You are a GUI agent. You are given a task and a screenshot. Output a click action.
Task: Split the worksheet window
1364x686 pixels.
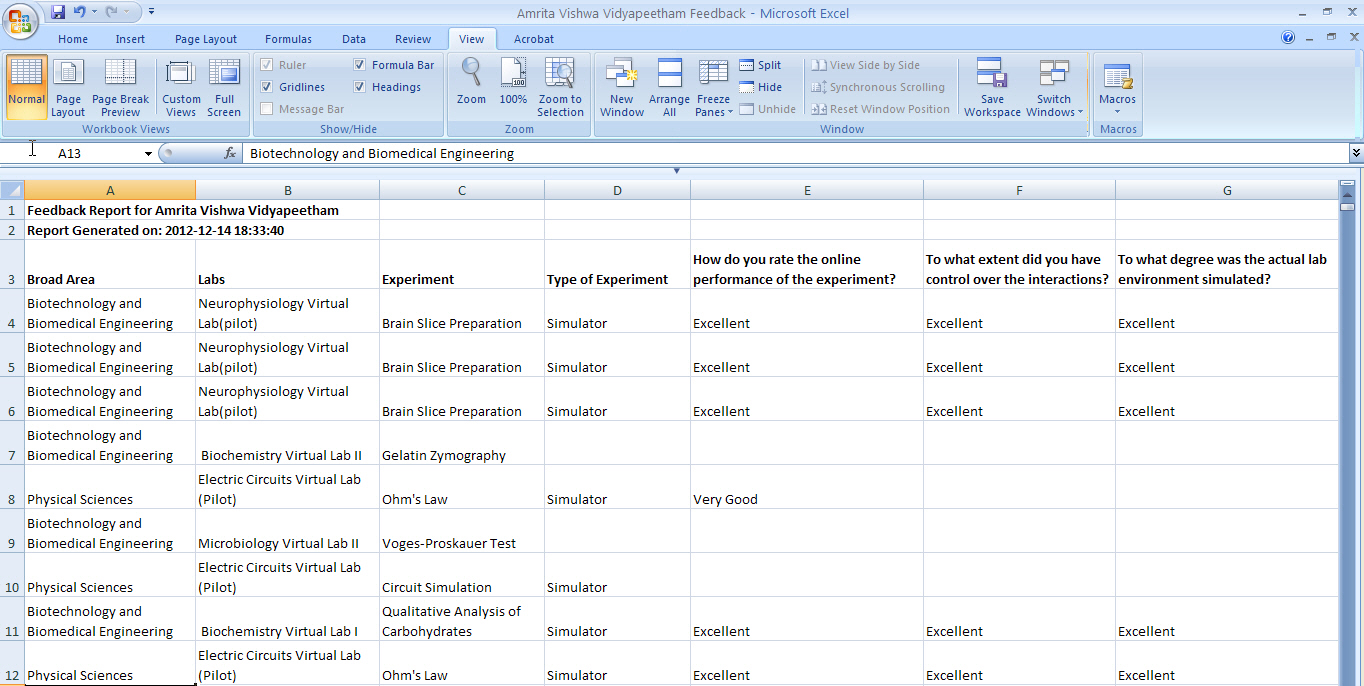pos(760,65)
